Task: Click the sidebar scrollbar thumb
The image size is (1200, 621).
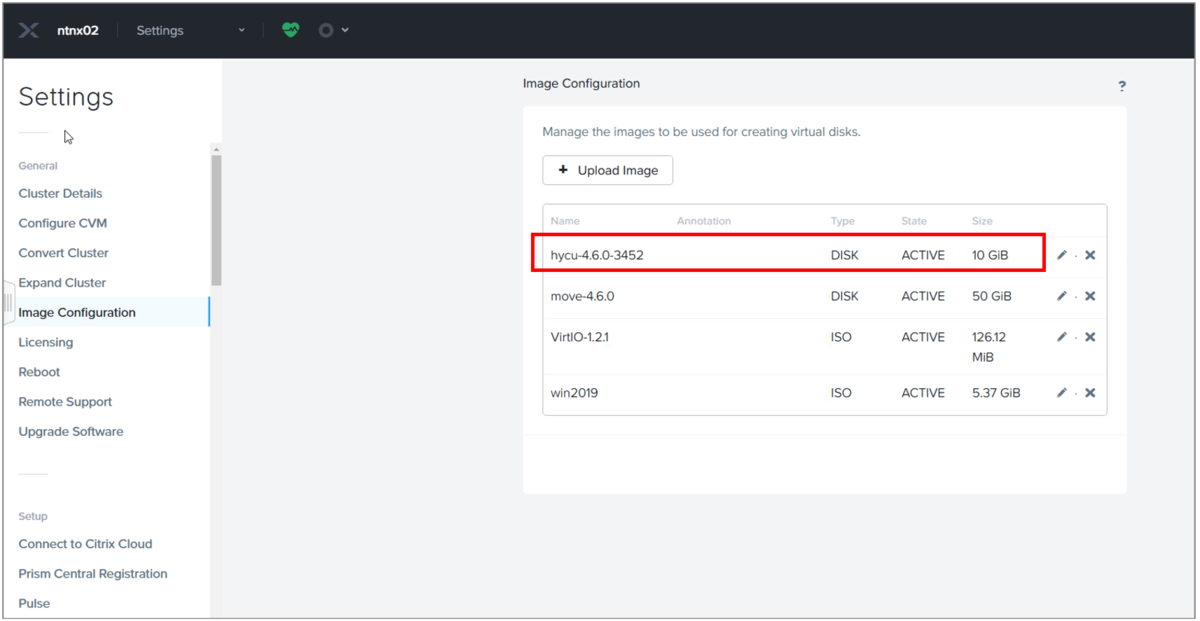Action: [216, 220]
